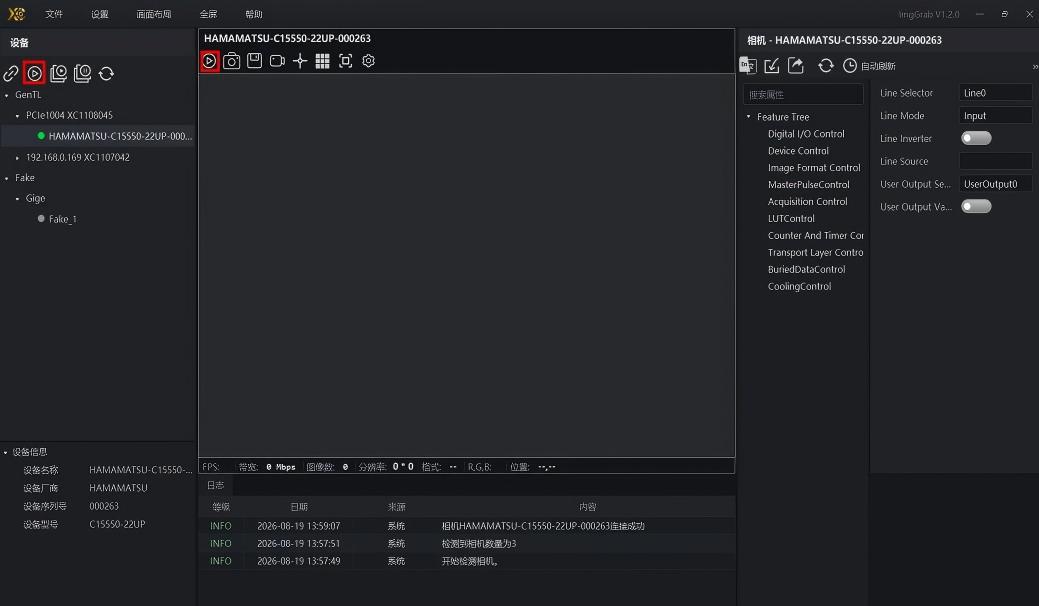Click the 设备序列号 value 000263
This screenshot has width=1039, height=606.
coord(104,506)
